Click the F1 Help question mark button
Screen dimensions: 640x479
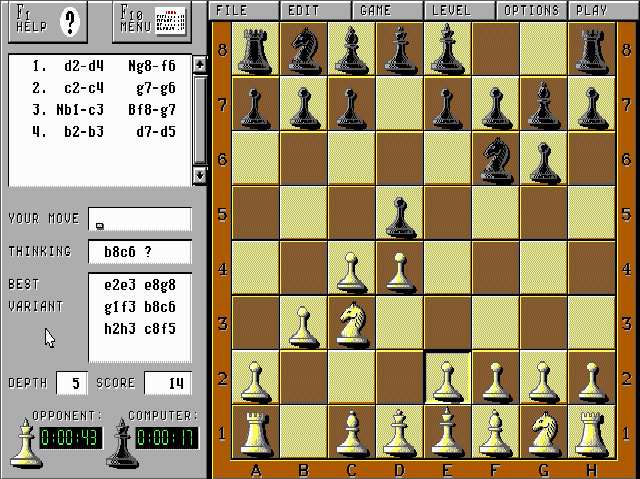68,21
